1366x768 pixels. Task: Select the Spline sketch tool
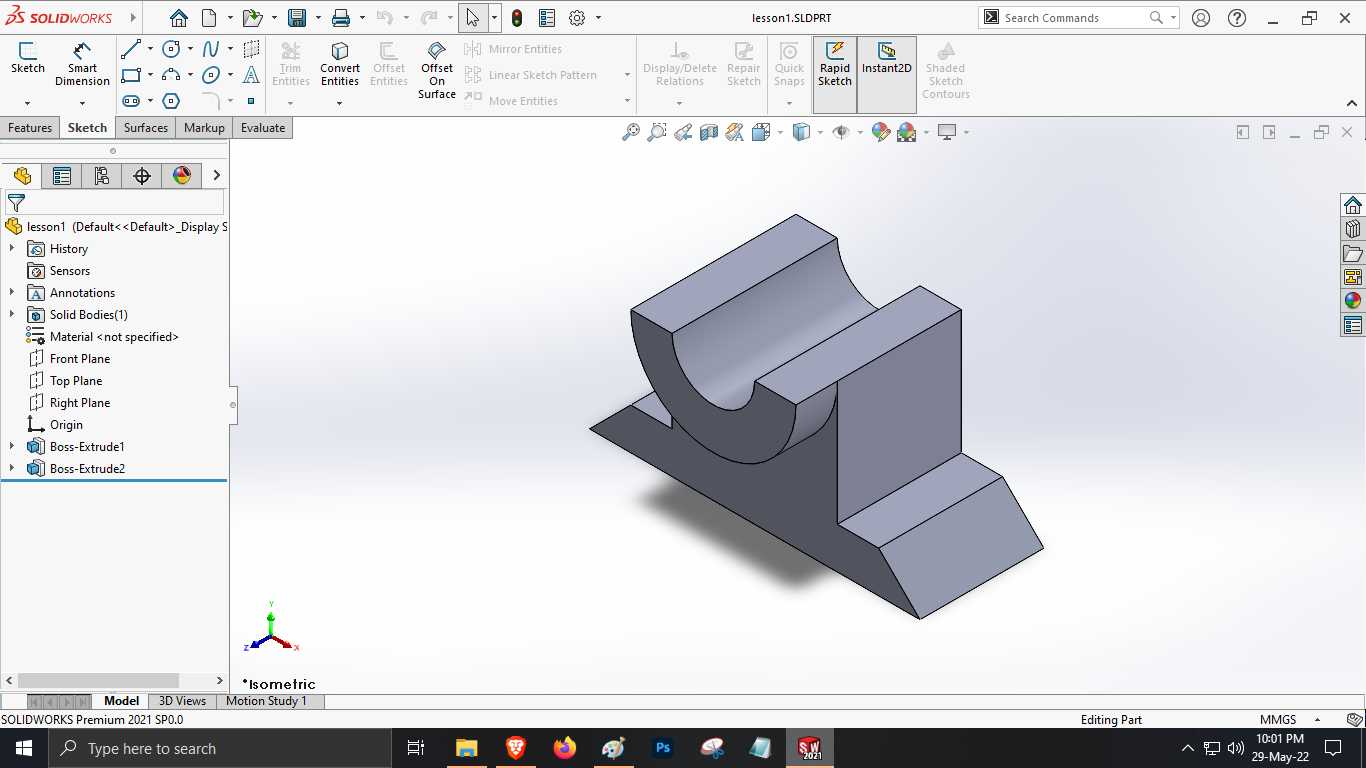click(211, 49)
